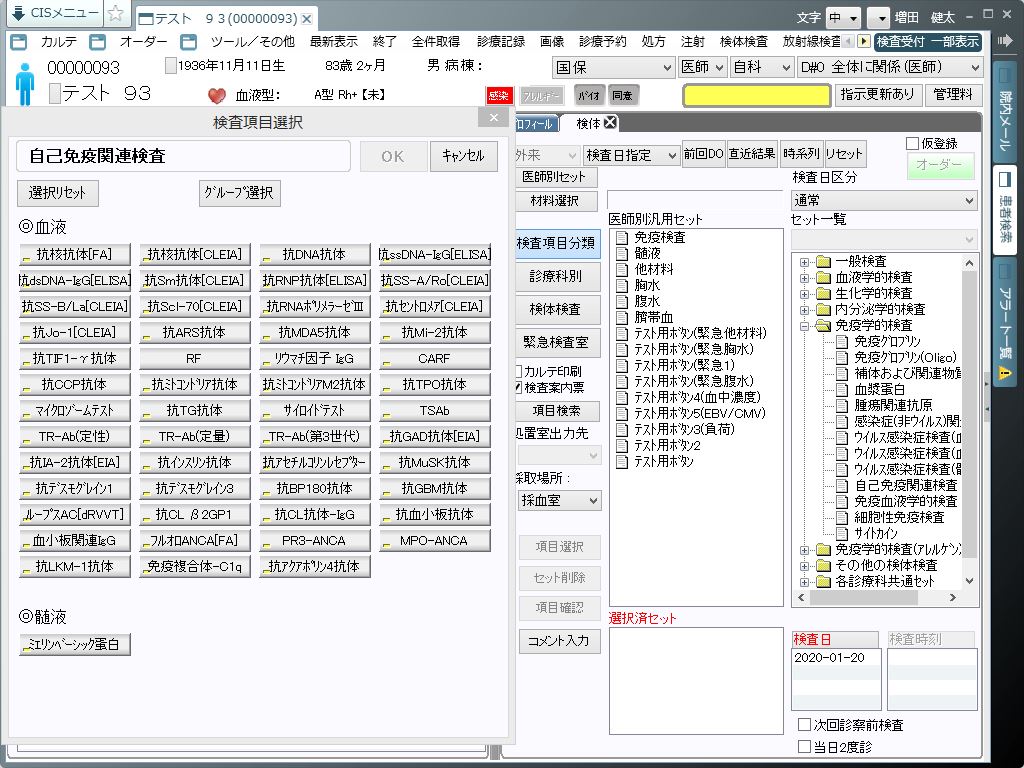This screenshot has width=1024, height=768.
Task: Check the 次回診察前検査 checkbox
Action: click(x=805, y=724)
